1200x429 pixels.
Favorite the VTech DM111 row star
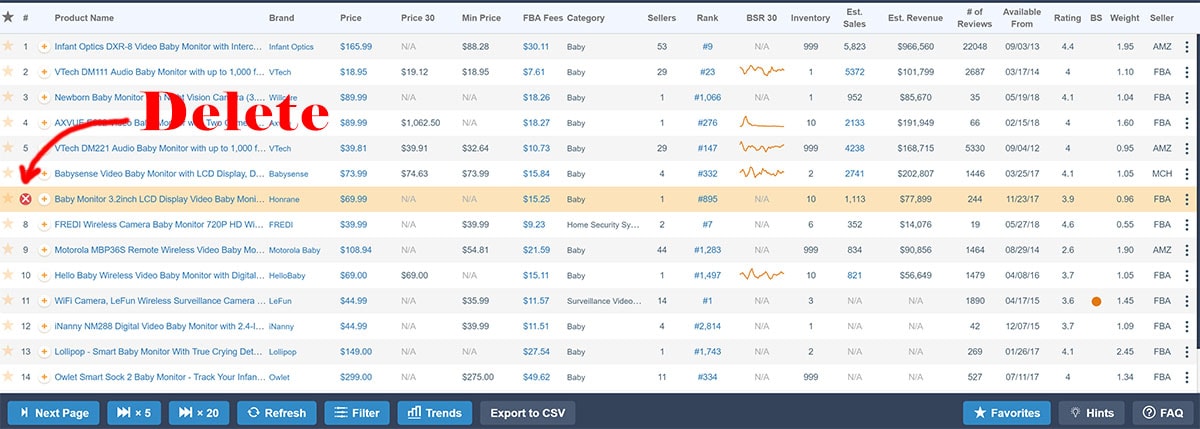pos(9,71)
